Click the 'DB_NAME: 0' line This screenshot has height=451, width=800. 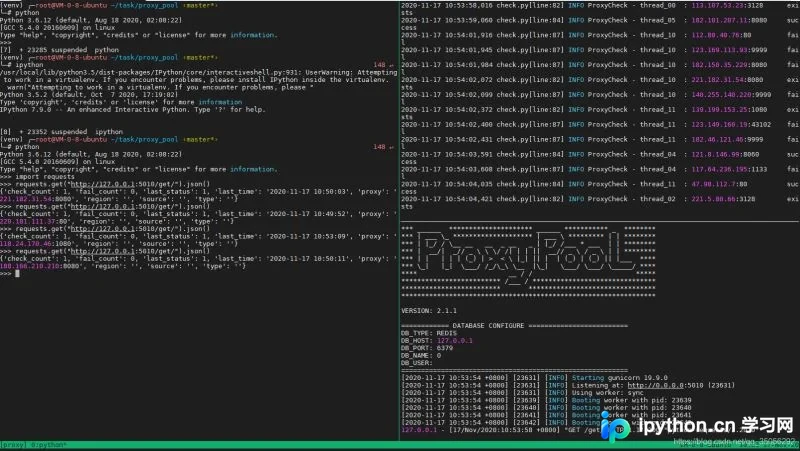tap(421, 356)
